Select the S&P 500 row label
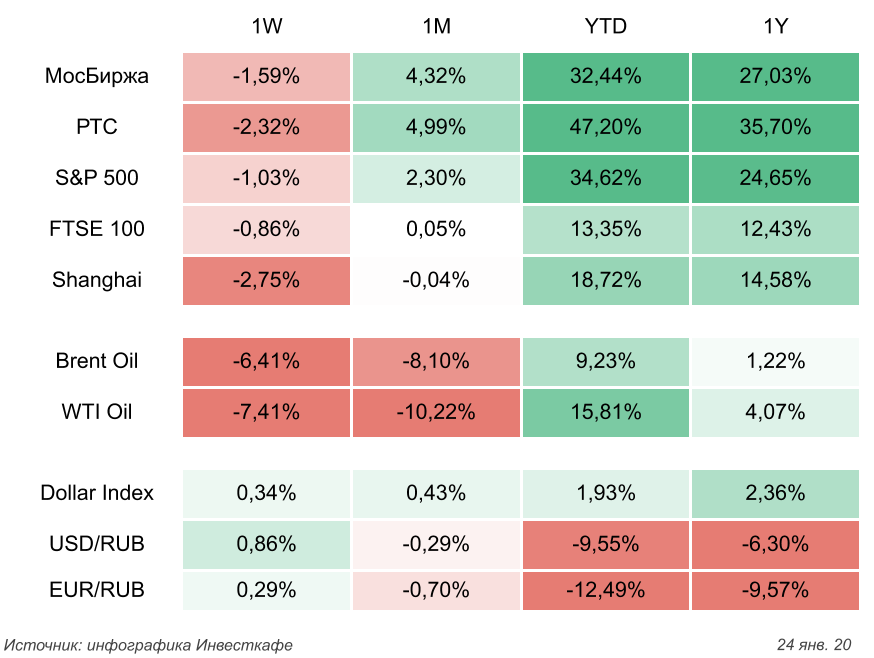Viewport: 874px width, 658px height. [x=97, y=178]
